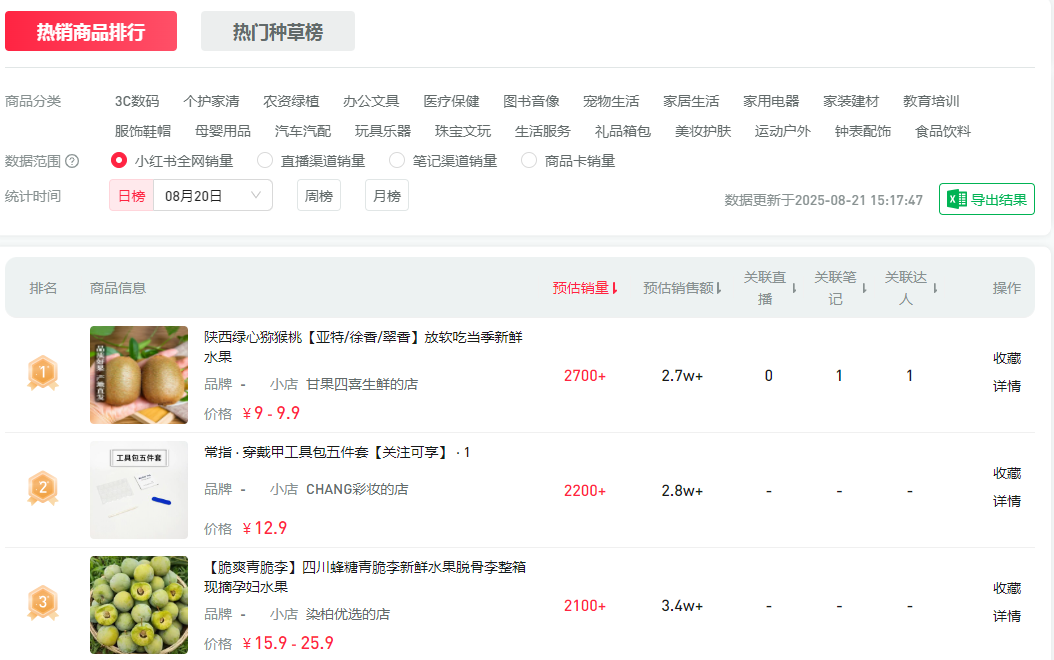
Task: Sort by 关联直播 arrow icon
Action: coord(794,288)
